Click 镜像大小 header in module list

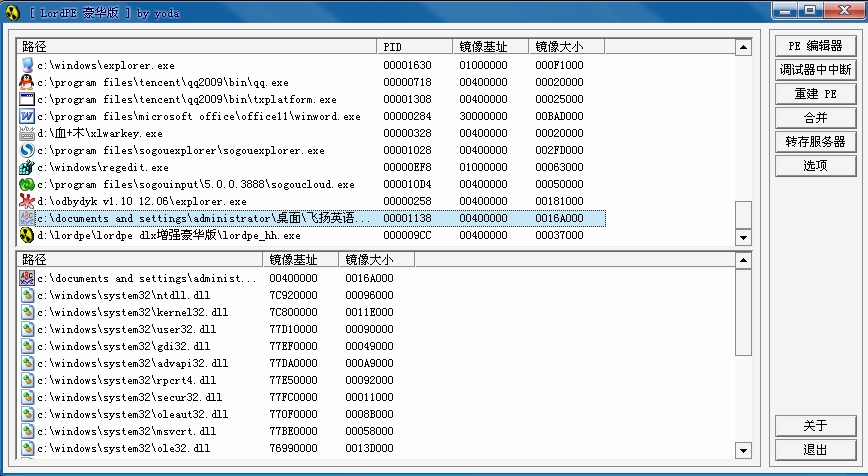(x=376, y=260)
